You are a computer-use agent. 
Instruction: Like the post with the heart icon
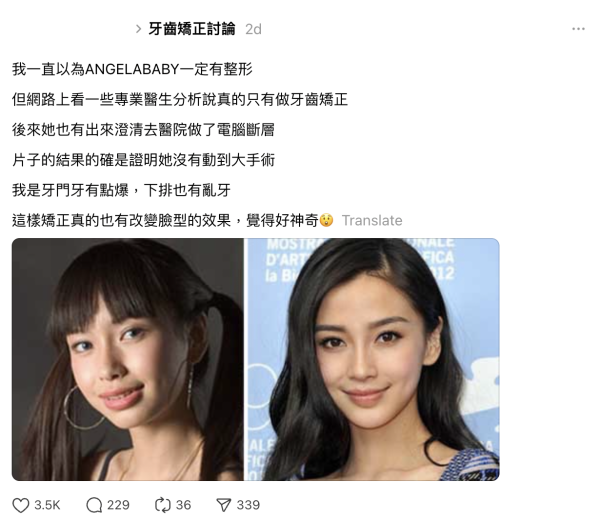21,505
